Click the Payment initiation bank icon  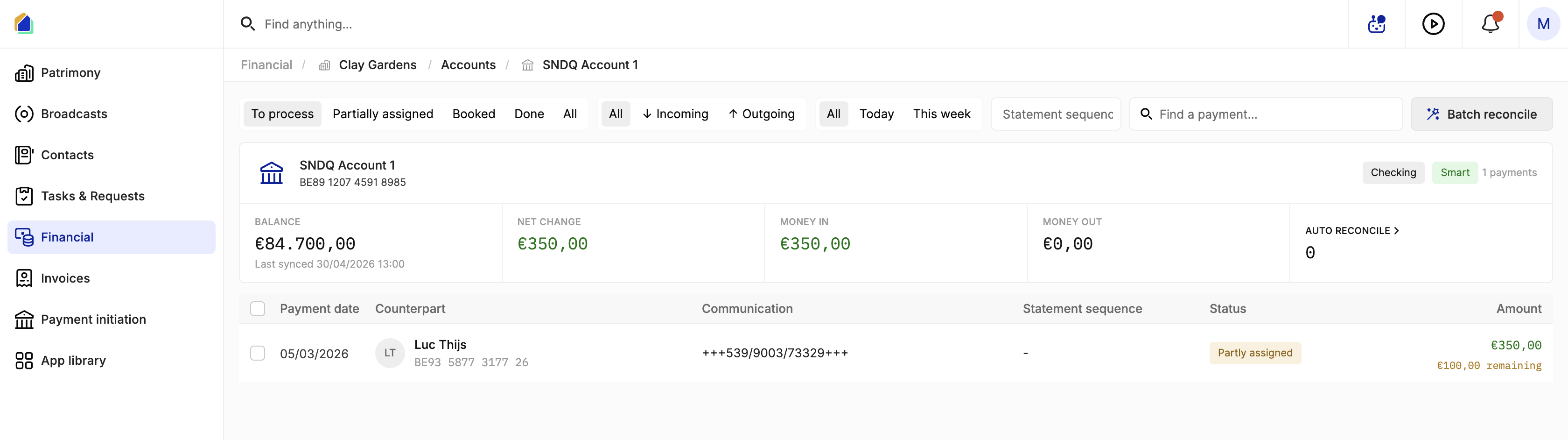24,319
